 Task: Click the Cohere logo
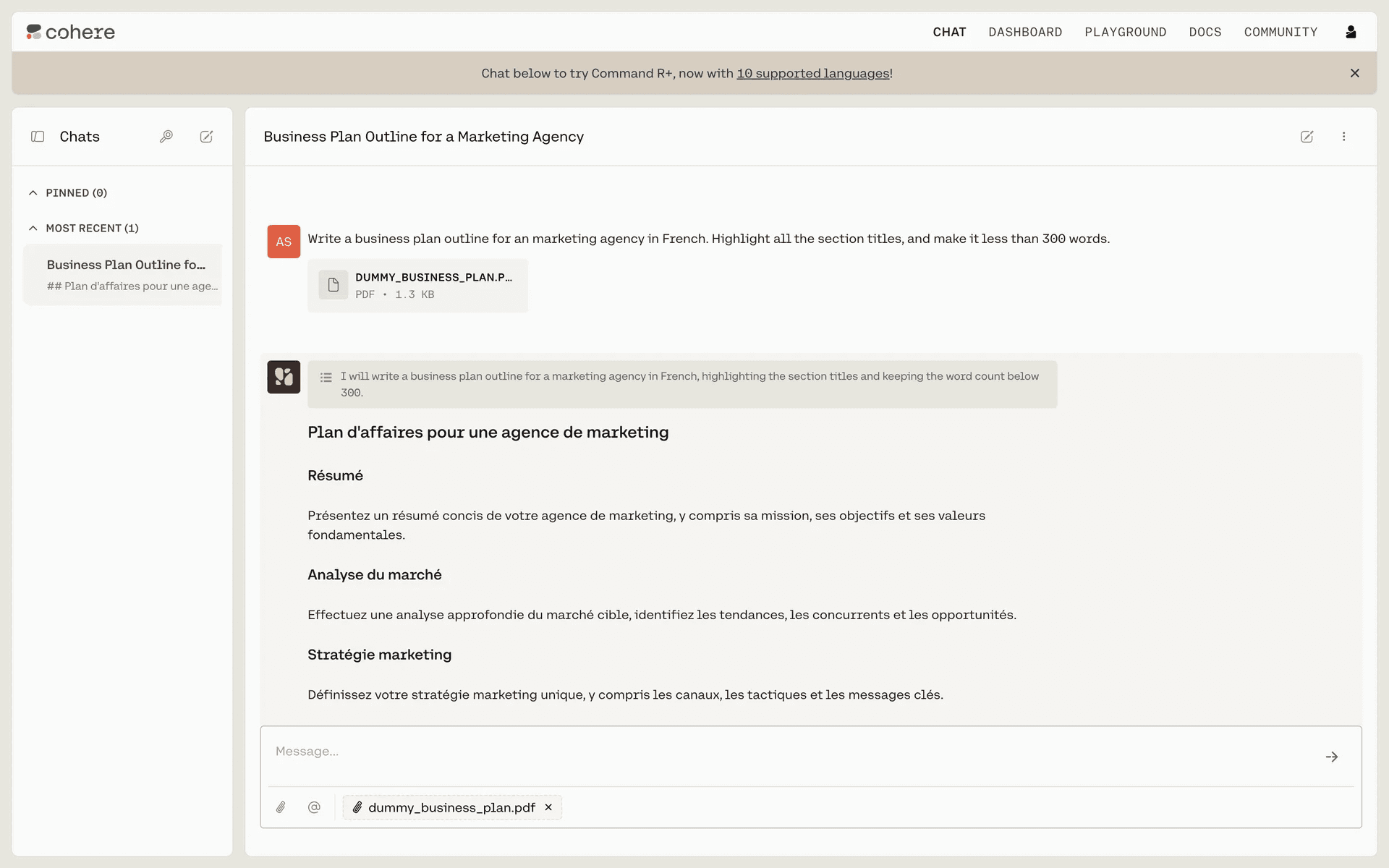71,32
